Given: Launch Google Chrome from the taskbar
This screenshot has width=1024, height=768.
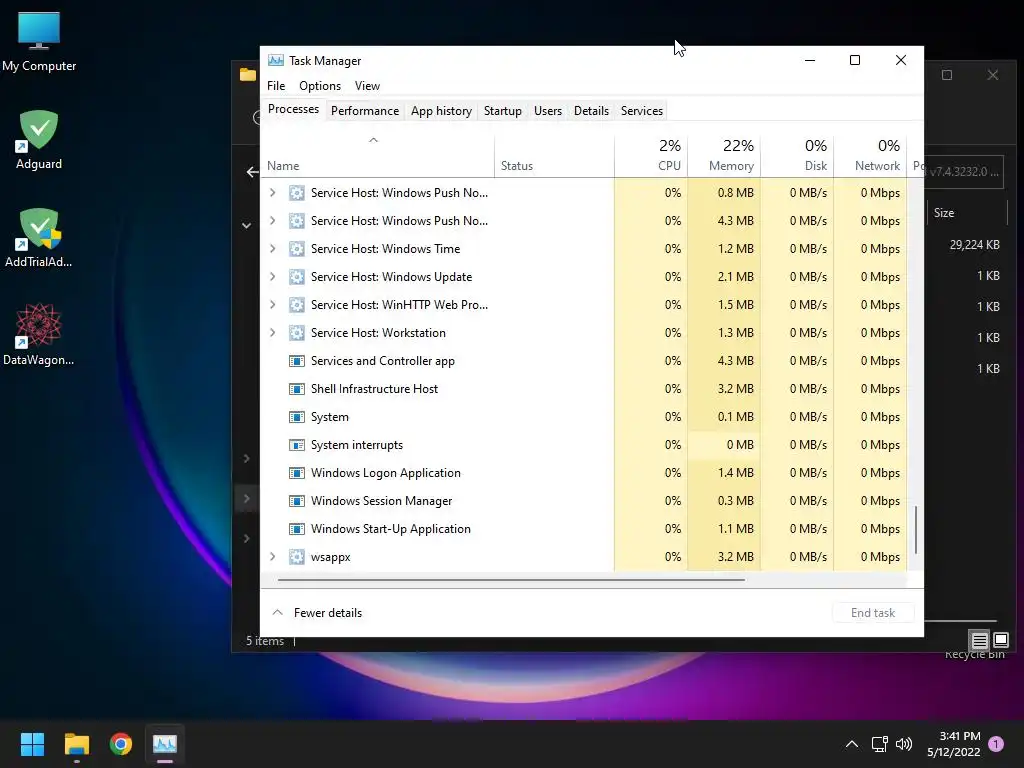Looking at the screenshot, I should [121, 744].
